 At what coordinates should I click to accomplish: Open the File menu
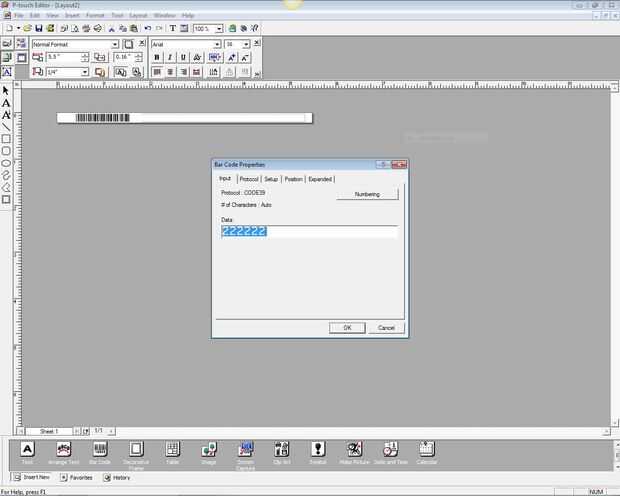[x=19, y=15]
